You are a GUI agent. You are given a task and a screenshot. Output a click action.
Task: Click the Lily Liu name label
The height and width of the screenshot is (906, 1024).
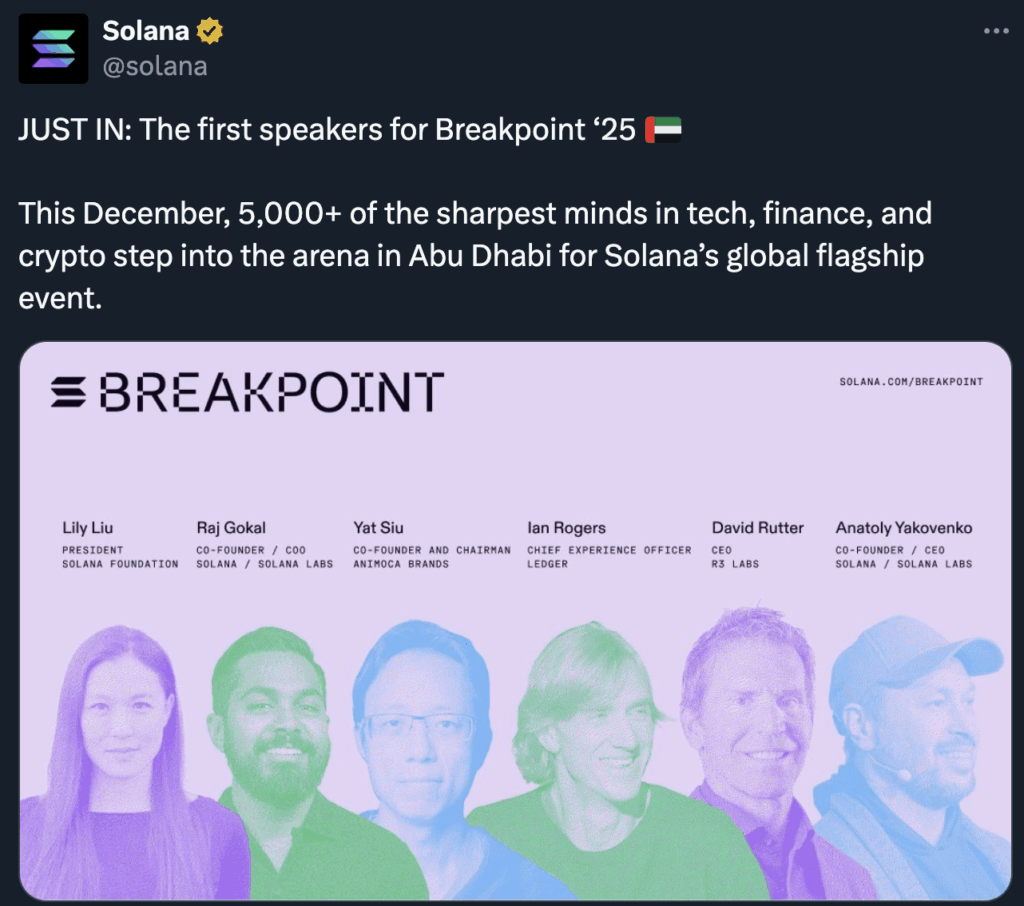[x=88, y=527]
